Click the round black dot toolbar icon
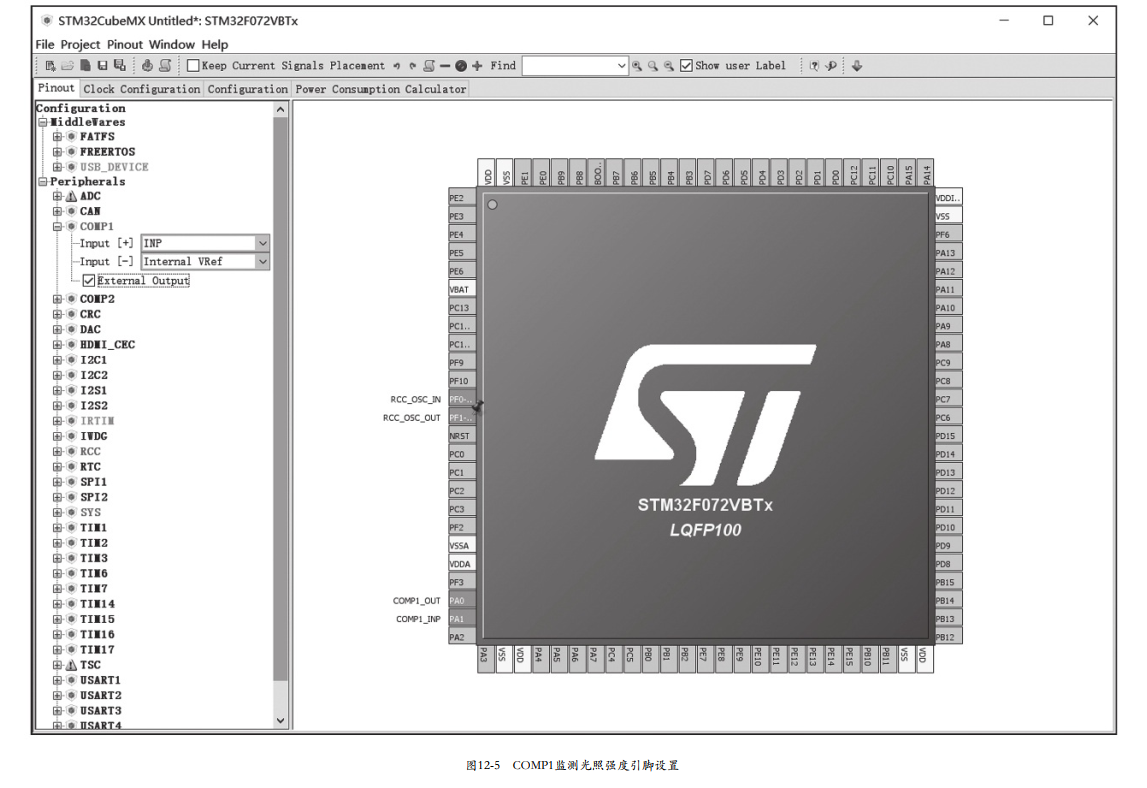 coord(461,66)
